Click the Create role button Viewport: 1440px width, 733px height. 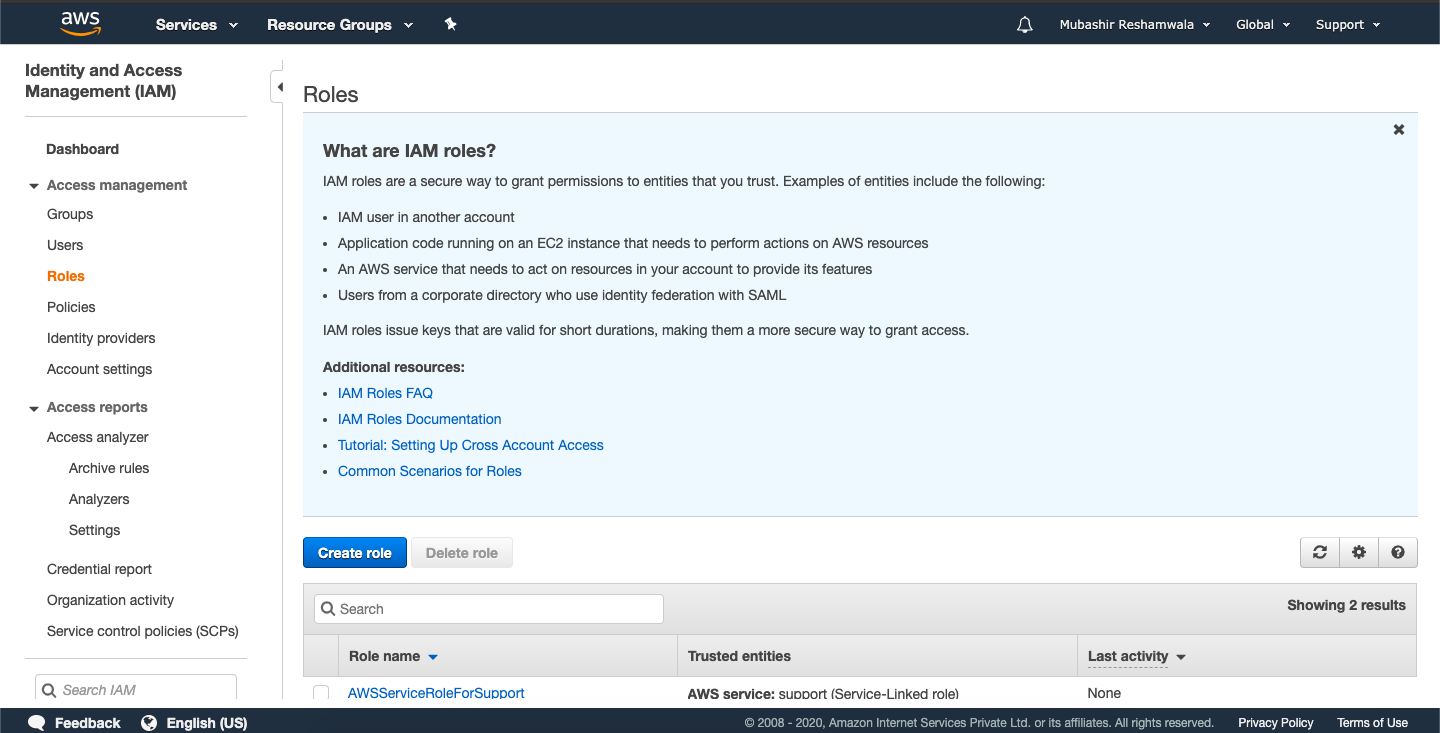point(355,552)
